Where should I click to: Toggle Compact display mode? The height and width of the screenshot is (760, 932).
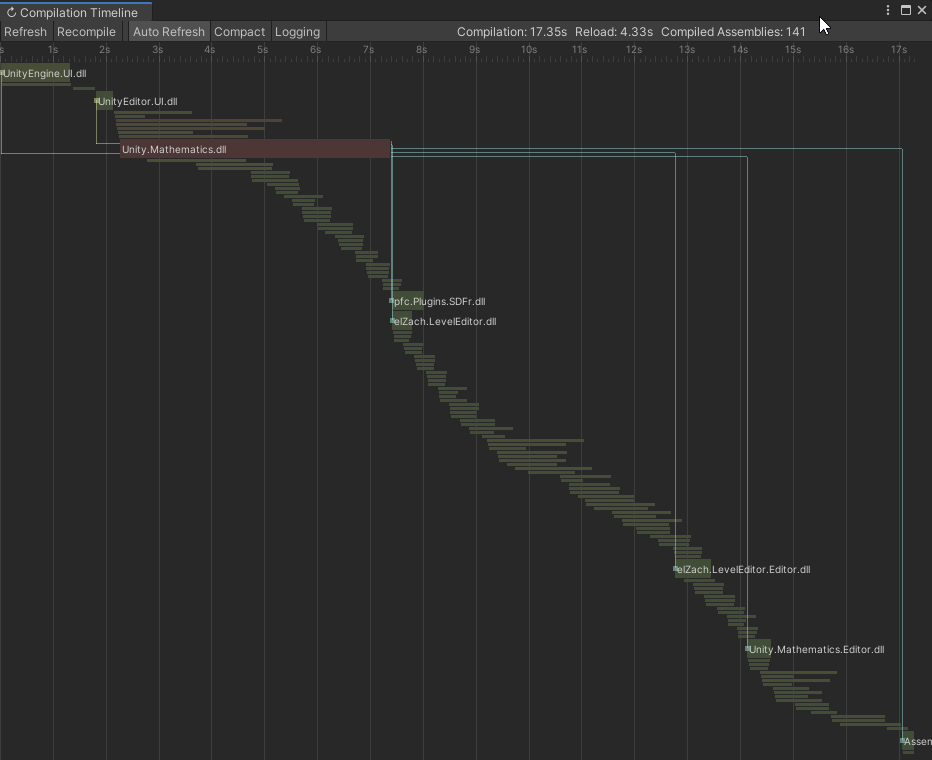coord(240,31)
